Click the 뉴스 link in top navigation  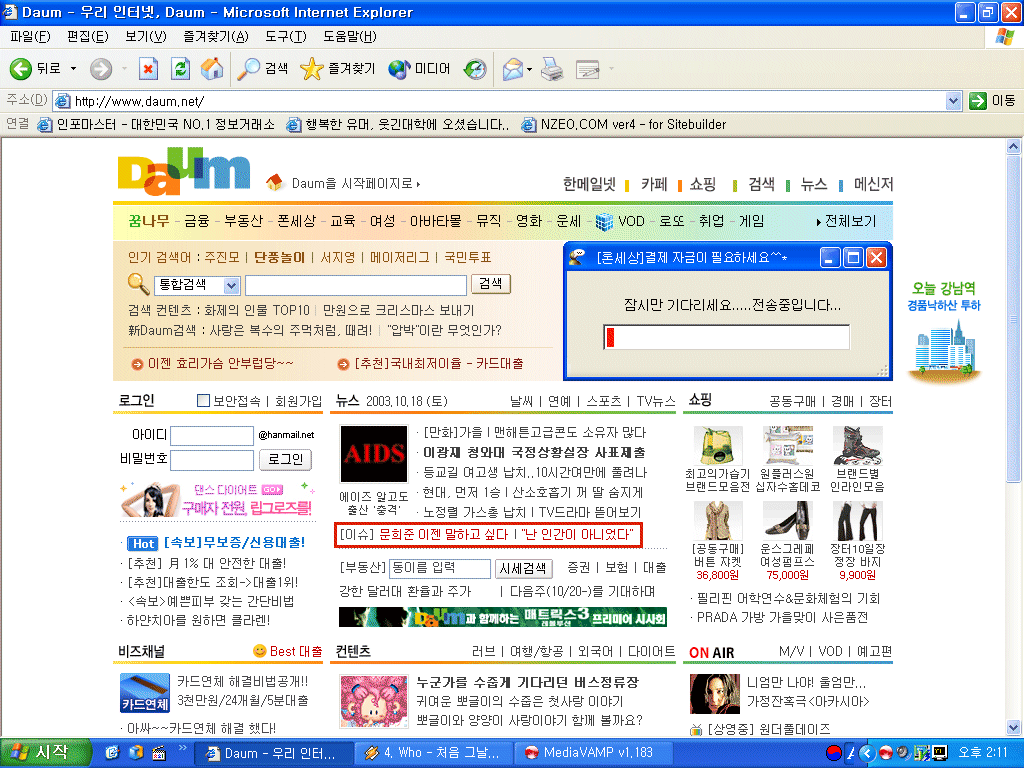pyautogui.click(x=814, y=184)
